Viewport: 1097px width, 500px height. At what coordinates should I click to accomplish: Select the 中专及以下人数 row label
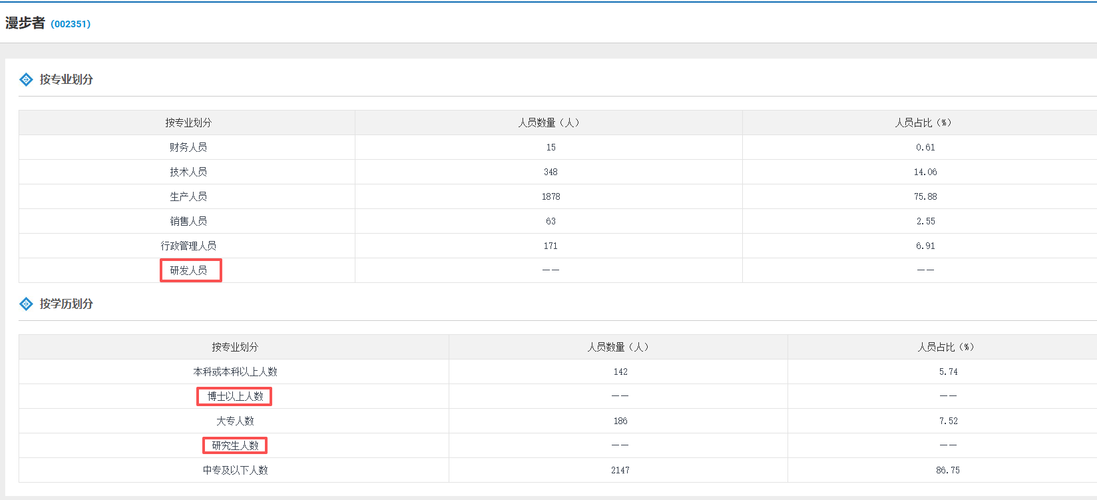(235, 470)
